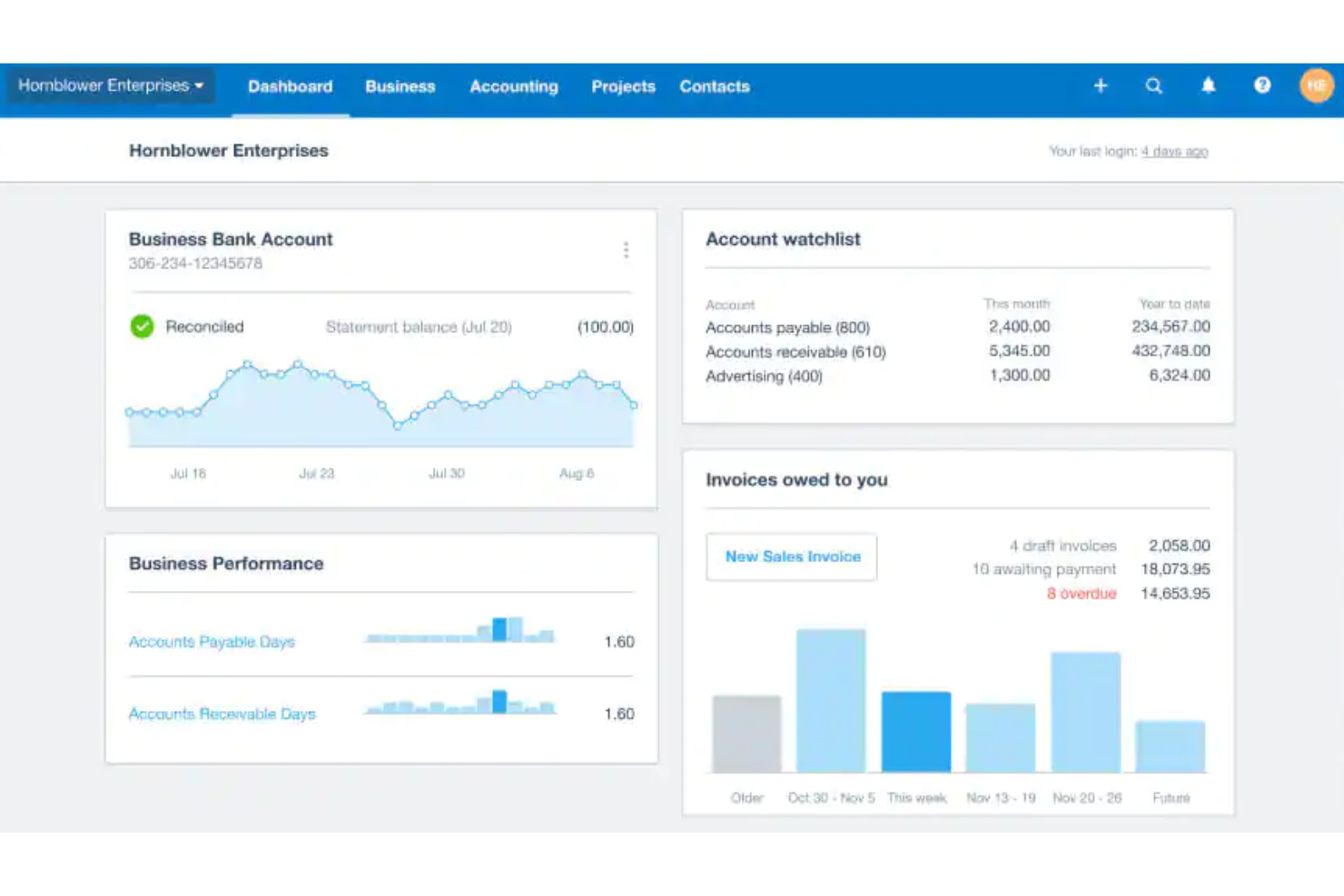
Task: View the 8 overdue invoices
Action: pyautogui.click(x=1081, y=594)
